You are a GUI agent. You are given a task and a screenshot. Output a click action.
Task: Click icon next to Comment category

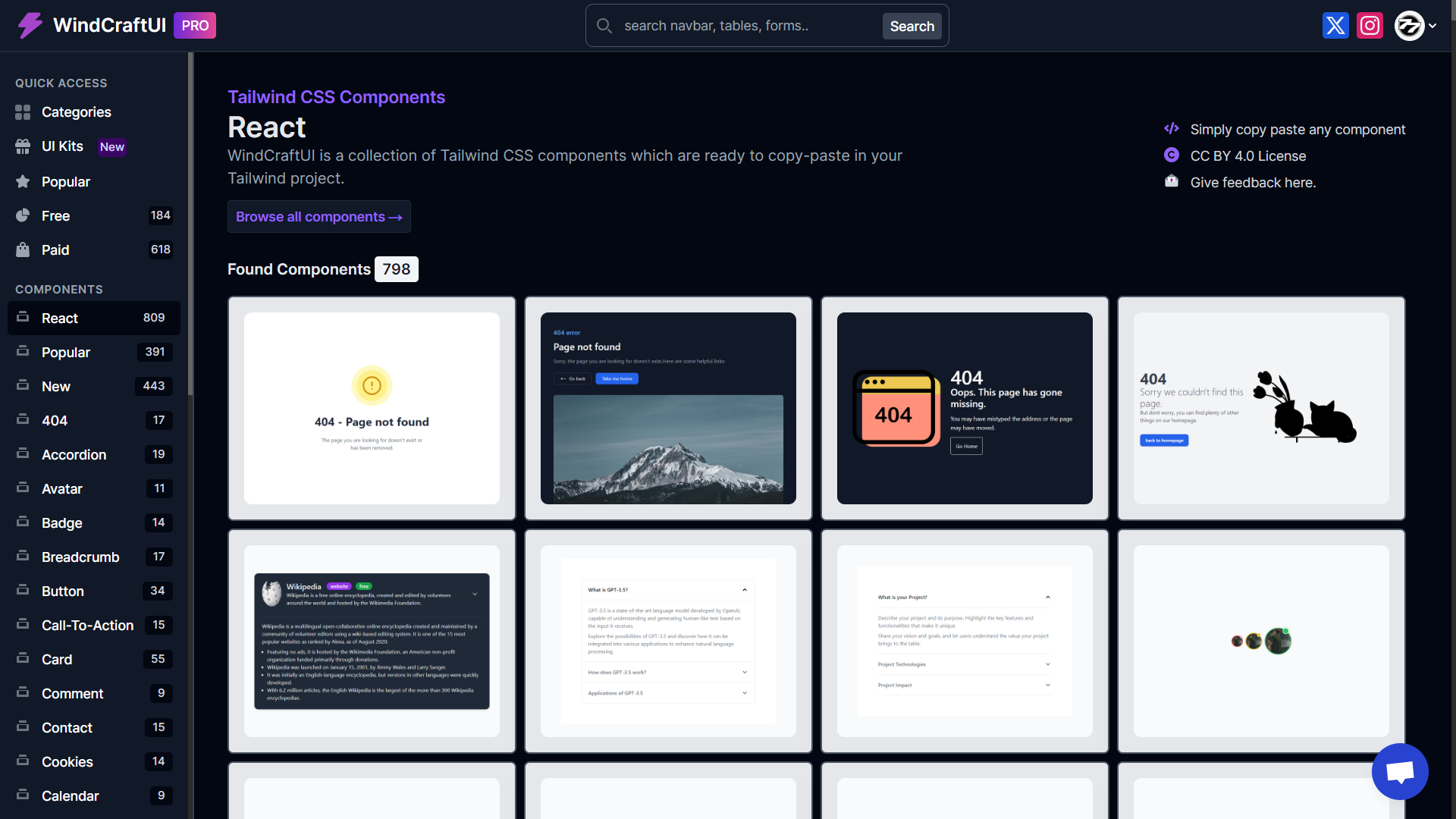tap(23, 692)
